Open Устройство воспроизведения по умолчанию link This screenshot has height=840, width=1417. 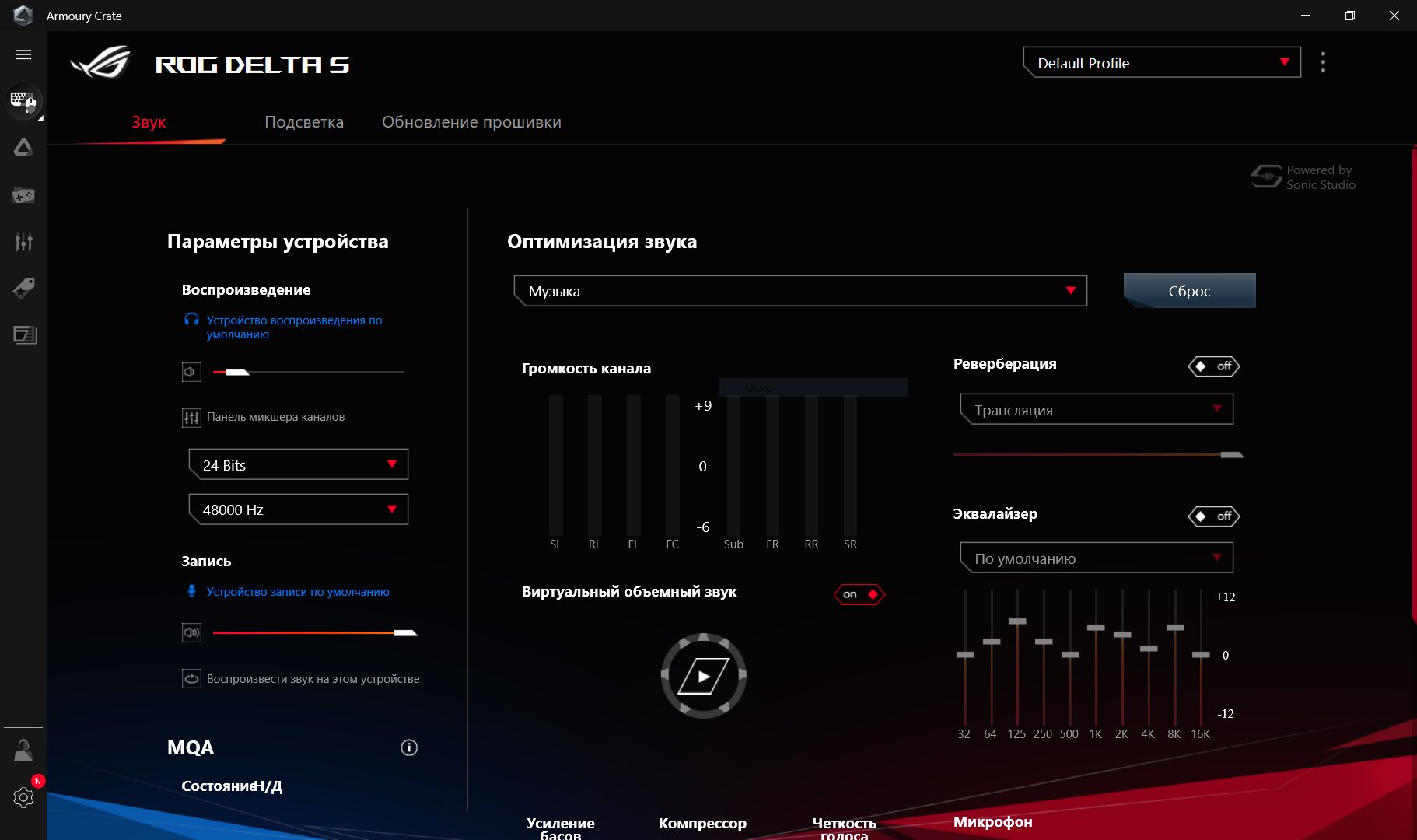coord(294,327)
